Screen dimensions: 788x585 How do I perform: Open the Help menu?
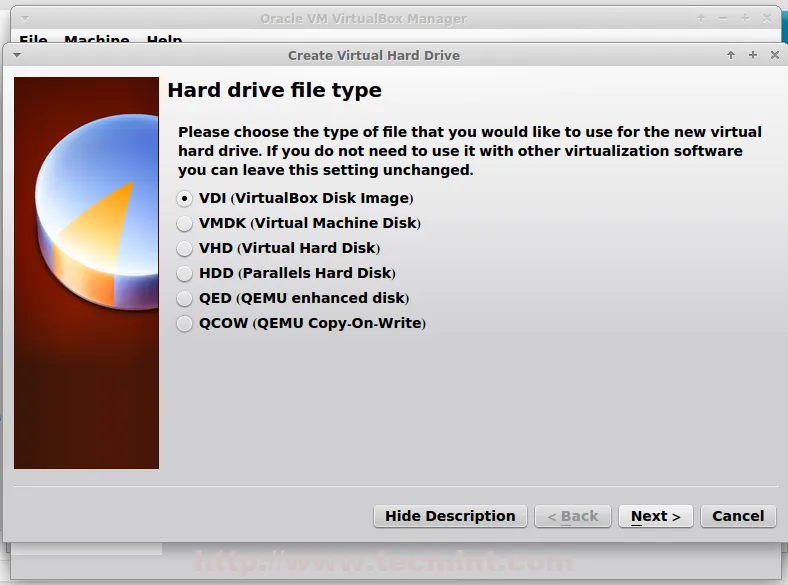[x=164, y=40]
